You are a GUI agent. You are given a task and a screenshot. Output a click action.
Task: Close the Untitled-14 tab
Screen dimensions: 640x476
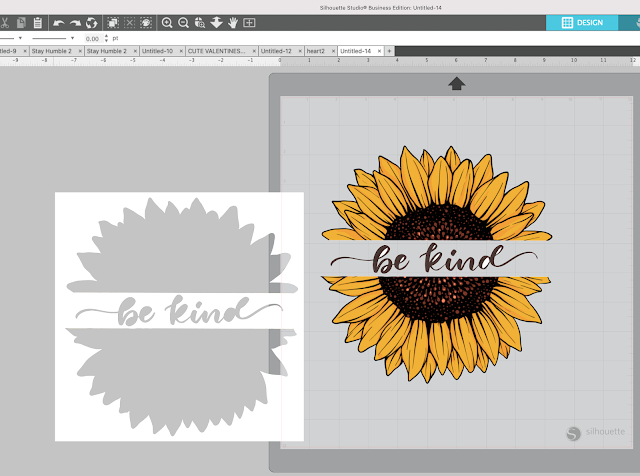379,51
